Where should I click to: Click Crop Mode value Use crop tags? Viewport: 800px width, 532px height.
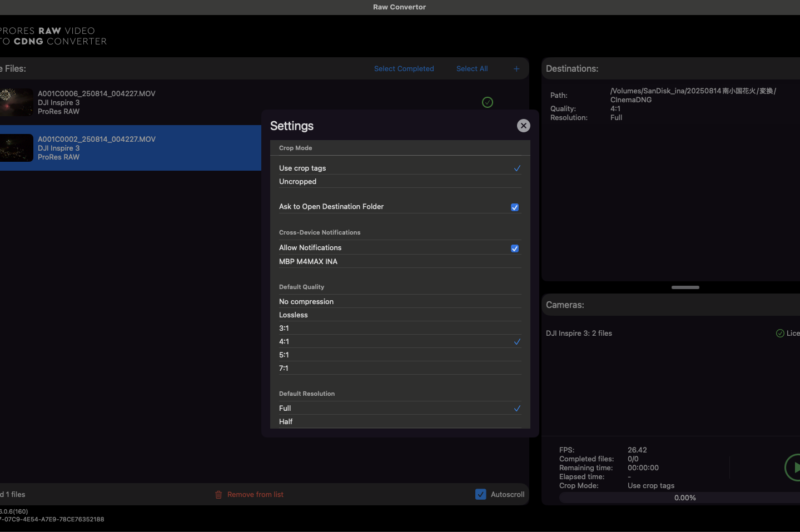pyautogui.click(x=651, y=486)
